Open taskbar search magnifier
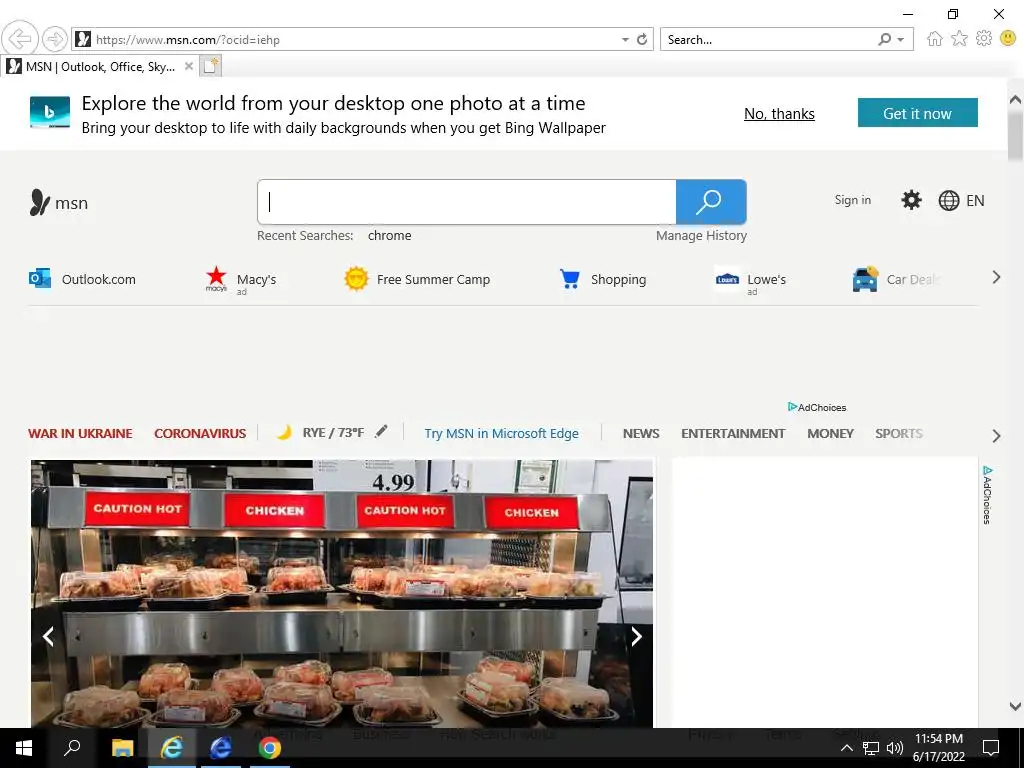Viewport: 1024px width, 768px height. tap(72, 748)
